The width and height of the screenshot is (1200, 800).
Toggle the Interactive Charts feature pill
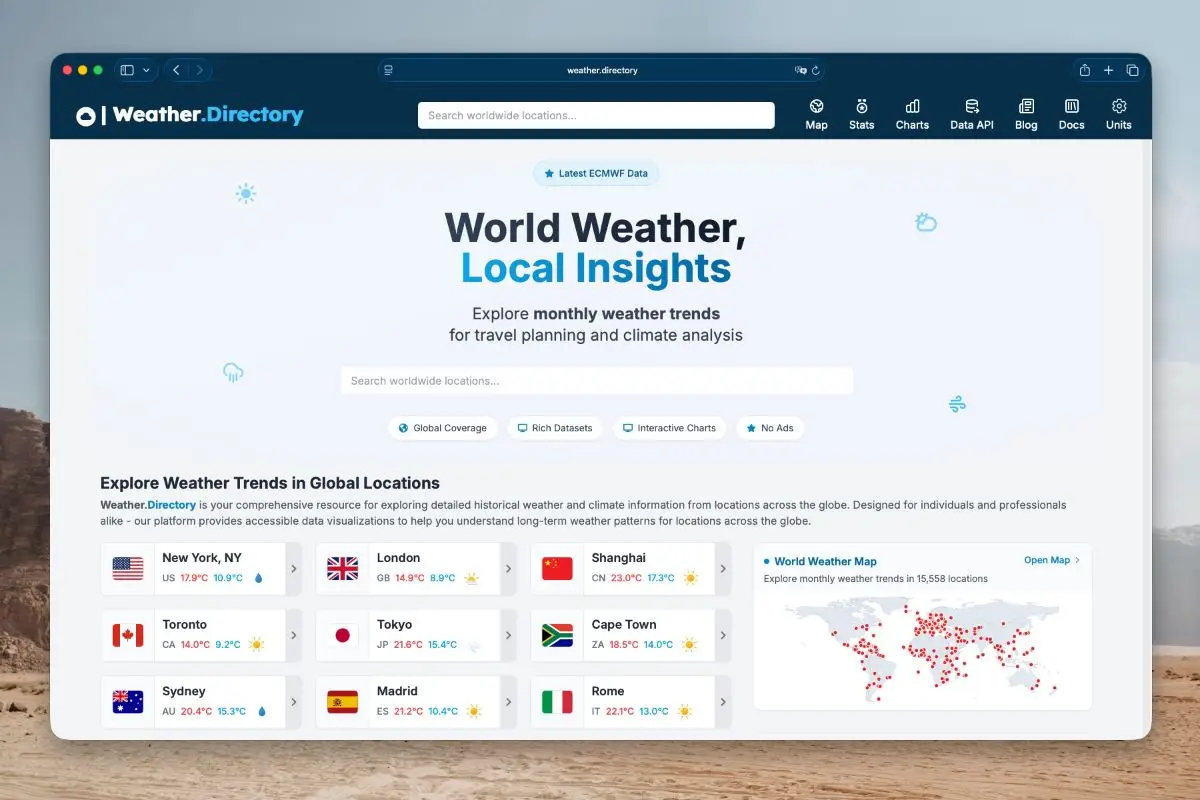[669, 428]
